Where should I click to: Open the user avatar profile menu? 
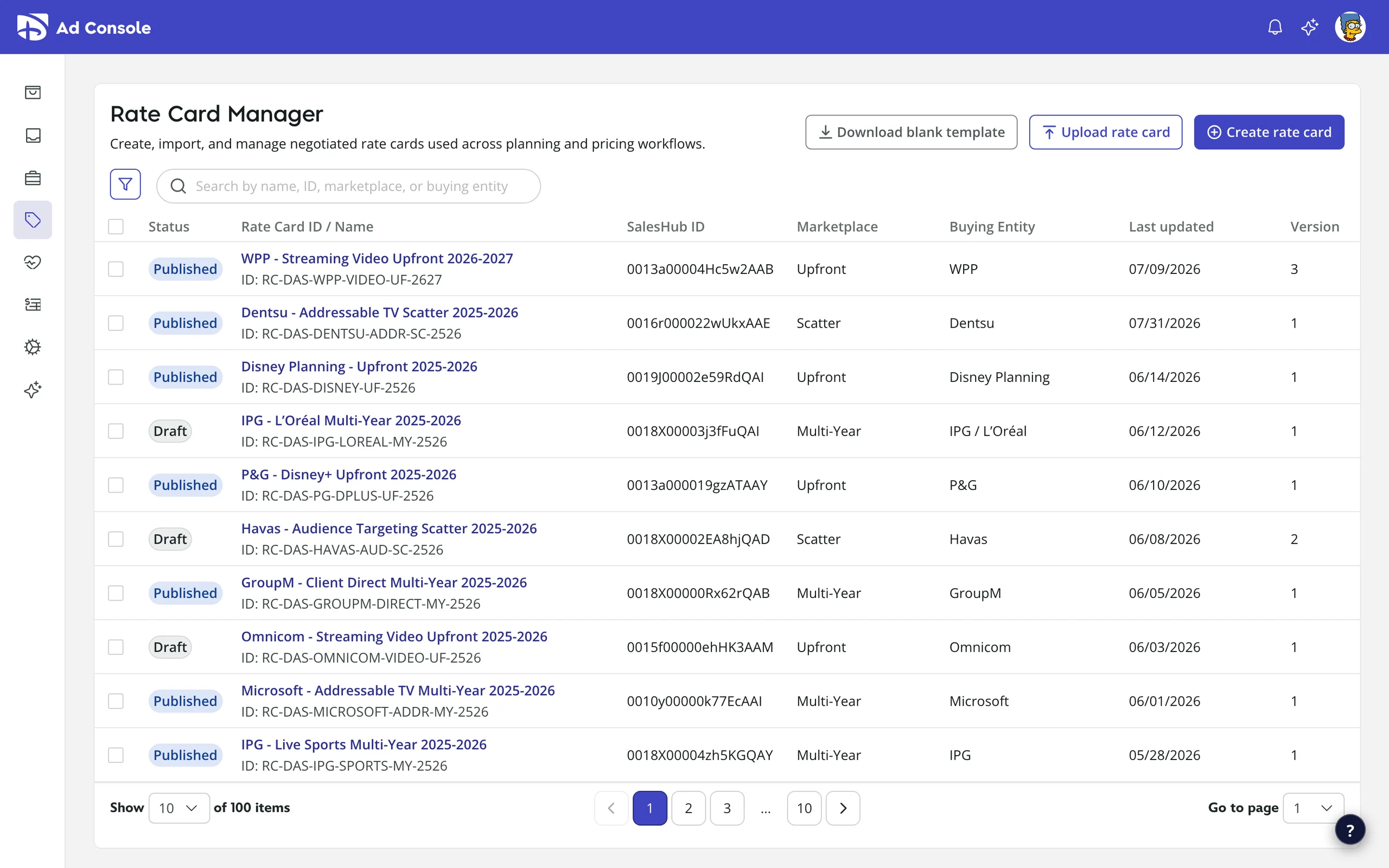point(1349,27)
